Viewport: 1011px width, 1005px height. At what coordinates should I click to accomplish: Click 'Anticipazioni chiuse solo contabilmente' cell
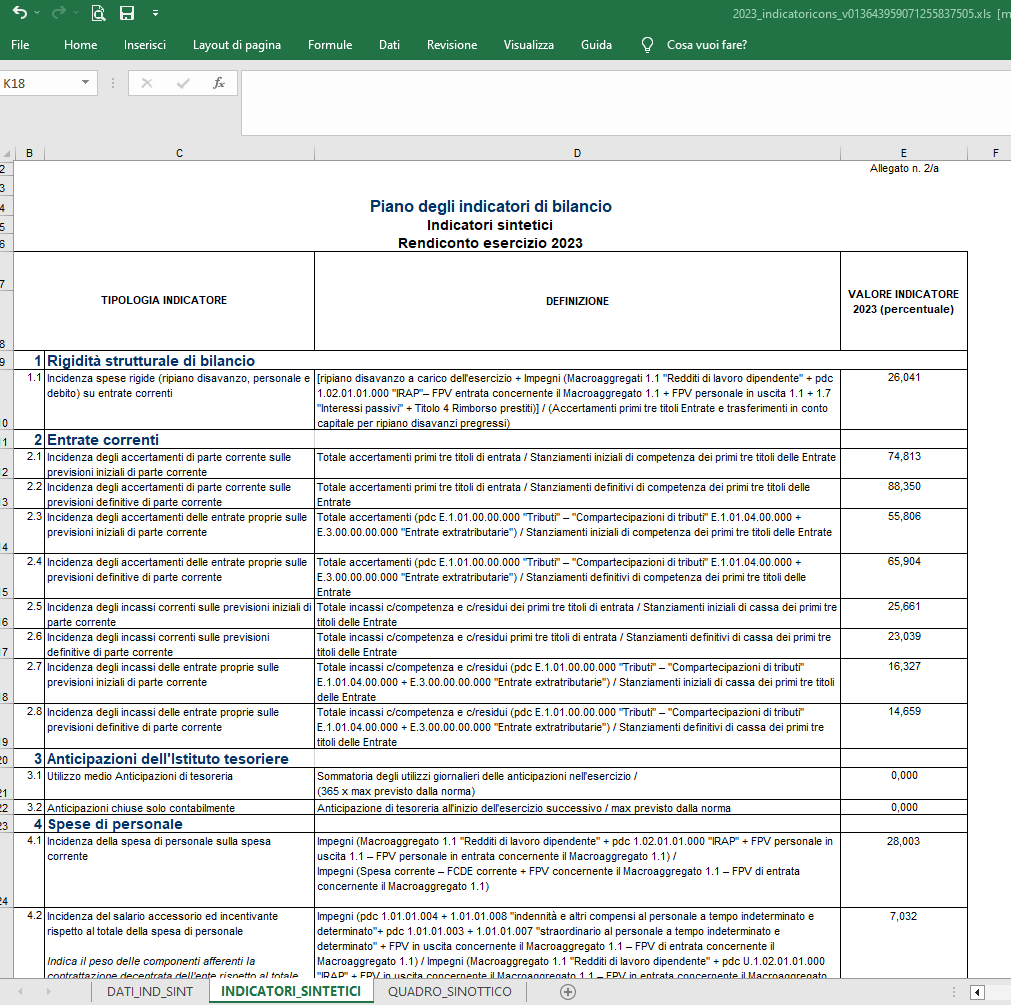point(179,808)
